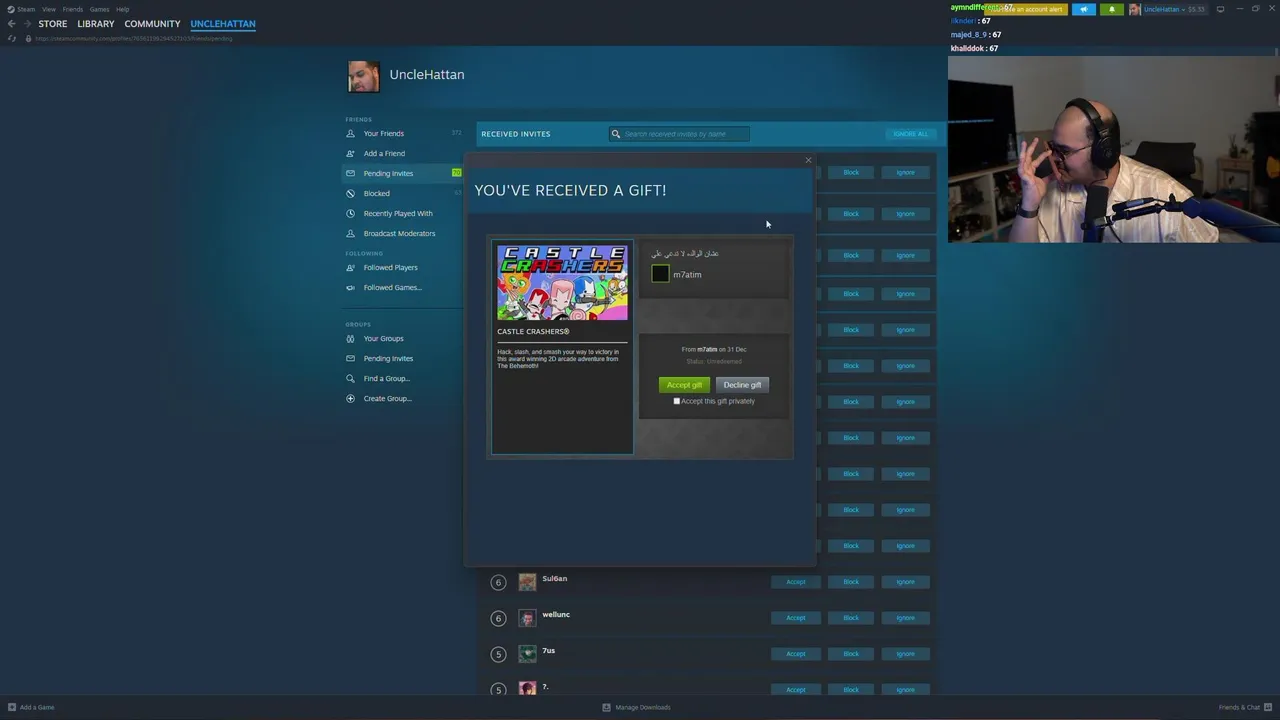Image resolution: width=1280 pixels, height=720 pixels.
Task: Click the UncleHattan profile name heading
Action: coord(427,74)
